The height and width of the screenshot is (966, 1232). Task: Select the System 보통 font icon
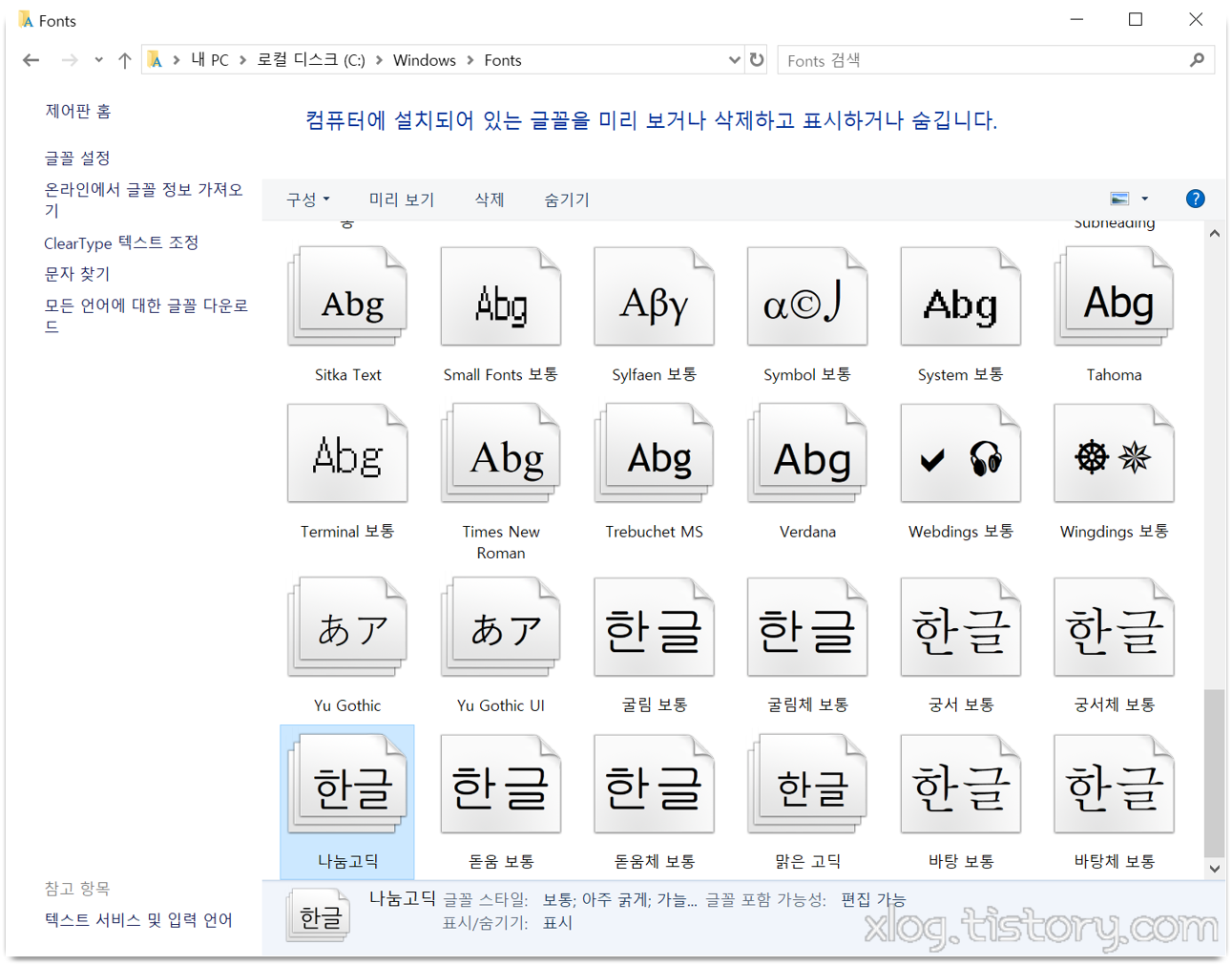(x=961, y=297)
